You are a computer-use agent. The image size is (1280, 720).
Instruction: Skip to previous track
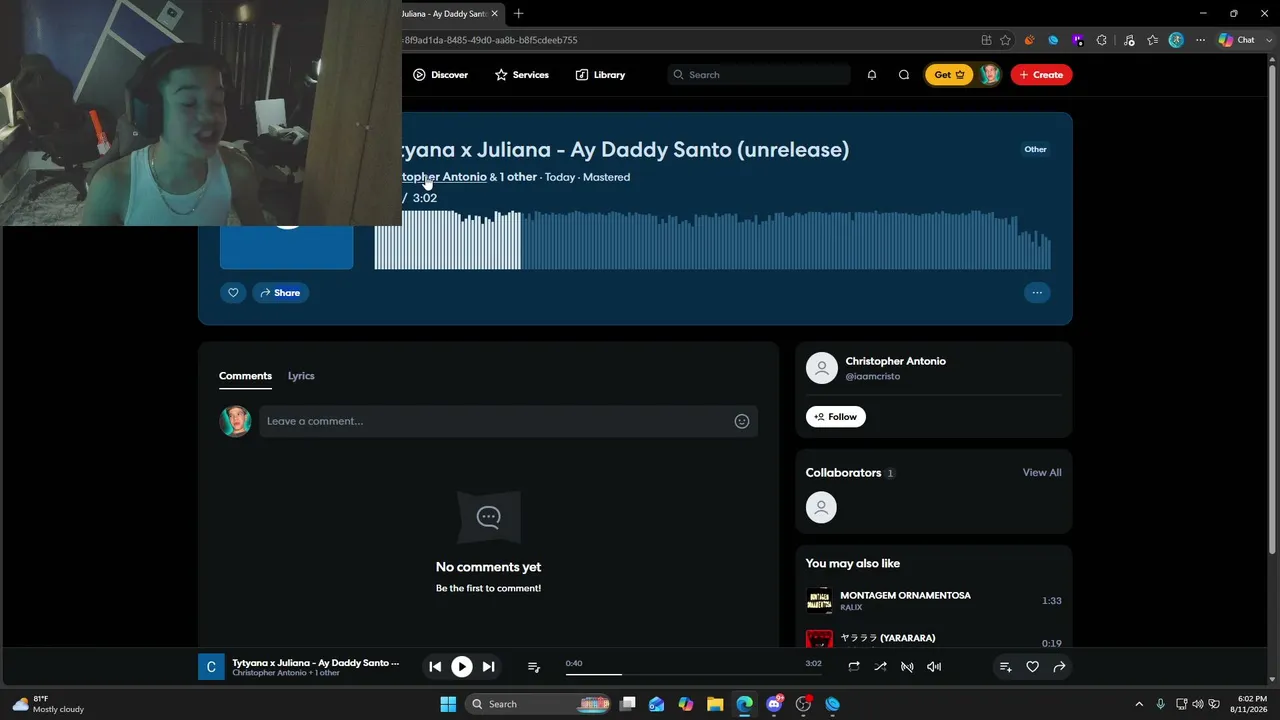pyautogui.click(x=435, y=667)
